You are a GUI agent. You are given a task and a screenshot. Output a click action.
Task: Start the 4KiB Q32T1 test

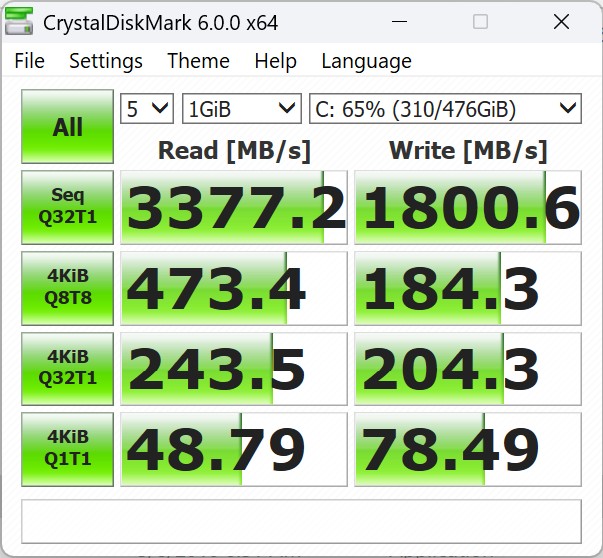pyautogui.click(x=68, y=368)
